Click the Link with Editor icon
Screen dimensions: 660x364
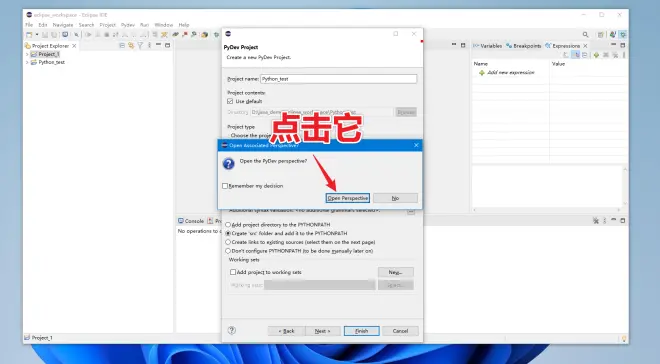(x=131, y=45)
